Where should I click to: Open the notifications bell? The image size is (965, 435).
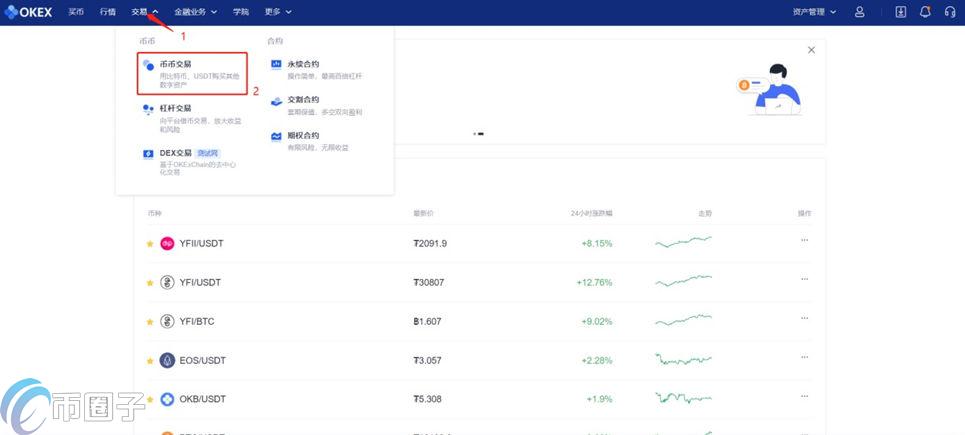pyautogui.click(x=924, y=12)
